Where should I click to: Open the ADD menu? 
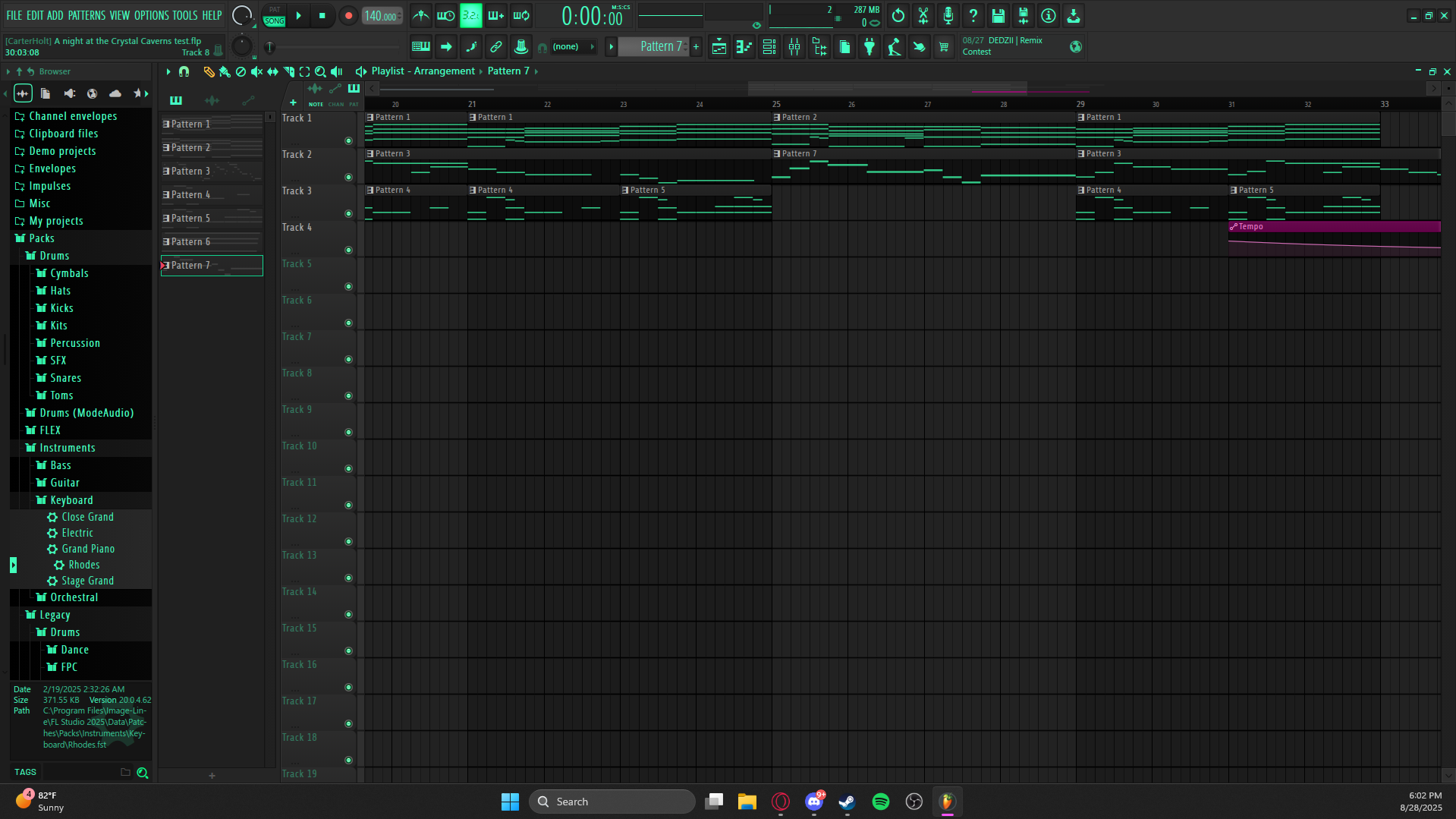tap(55, 15)
